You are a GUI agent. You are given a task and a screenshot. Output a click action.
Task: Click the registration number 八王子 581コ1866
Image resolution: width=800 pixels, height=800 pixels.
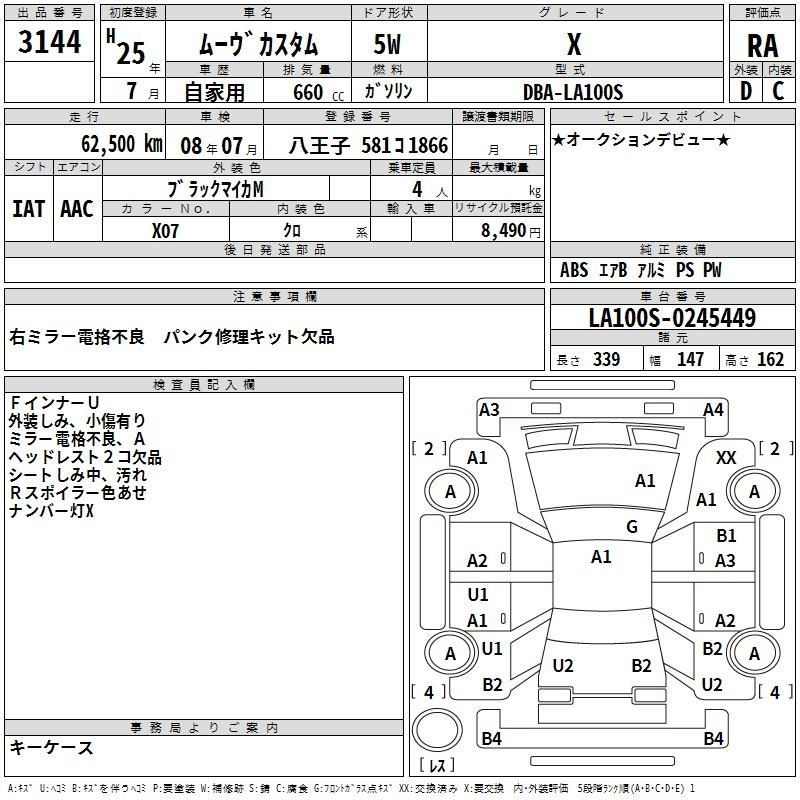click(x=368, y=145)
